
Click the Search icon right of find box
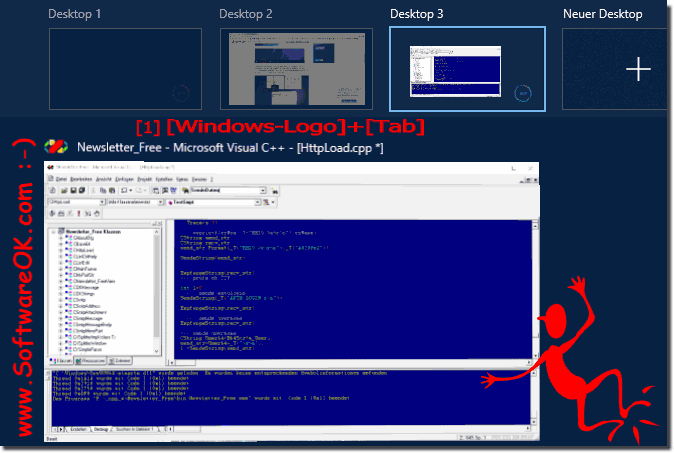pos(275,191)
